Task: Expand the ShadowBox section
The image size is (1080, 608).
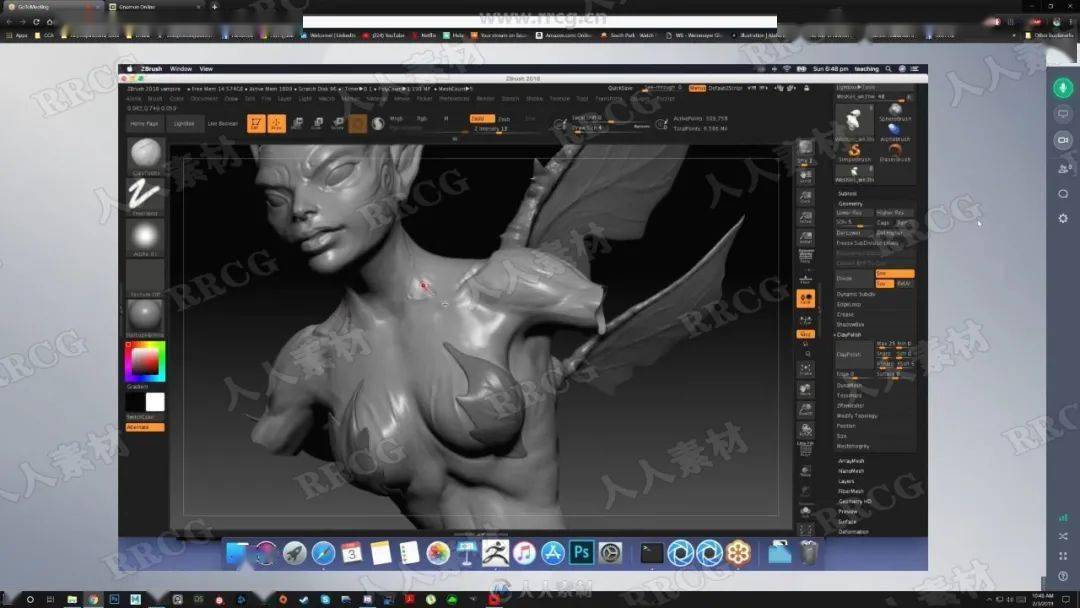Action: coord(851,324)
